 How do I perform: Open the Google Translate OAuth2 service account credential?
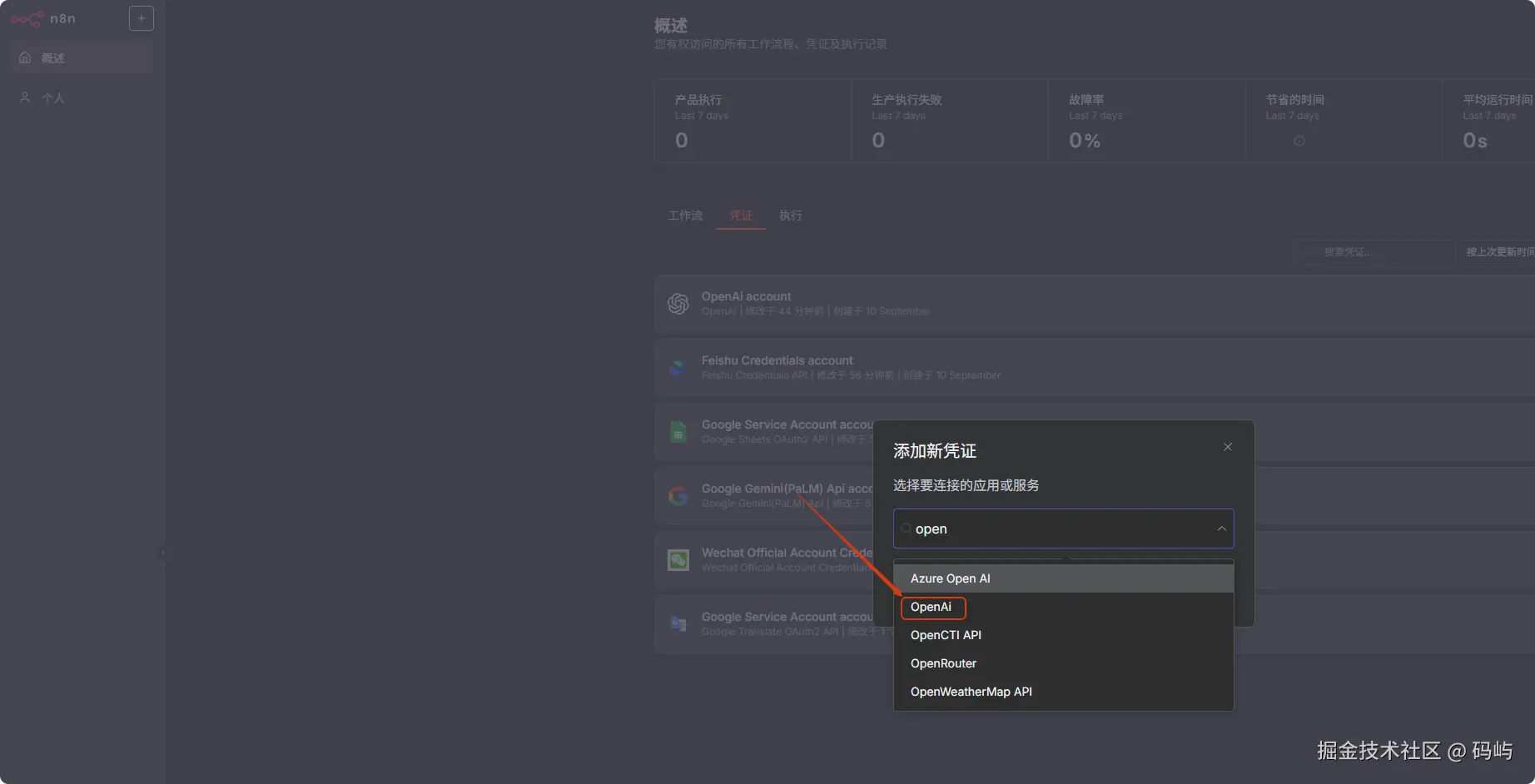point(763,624)
